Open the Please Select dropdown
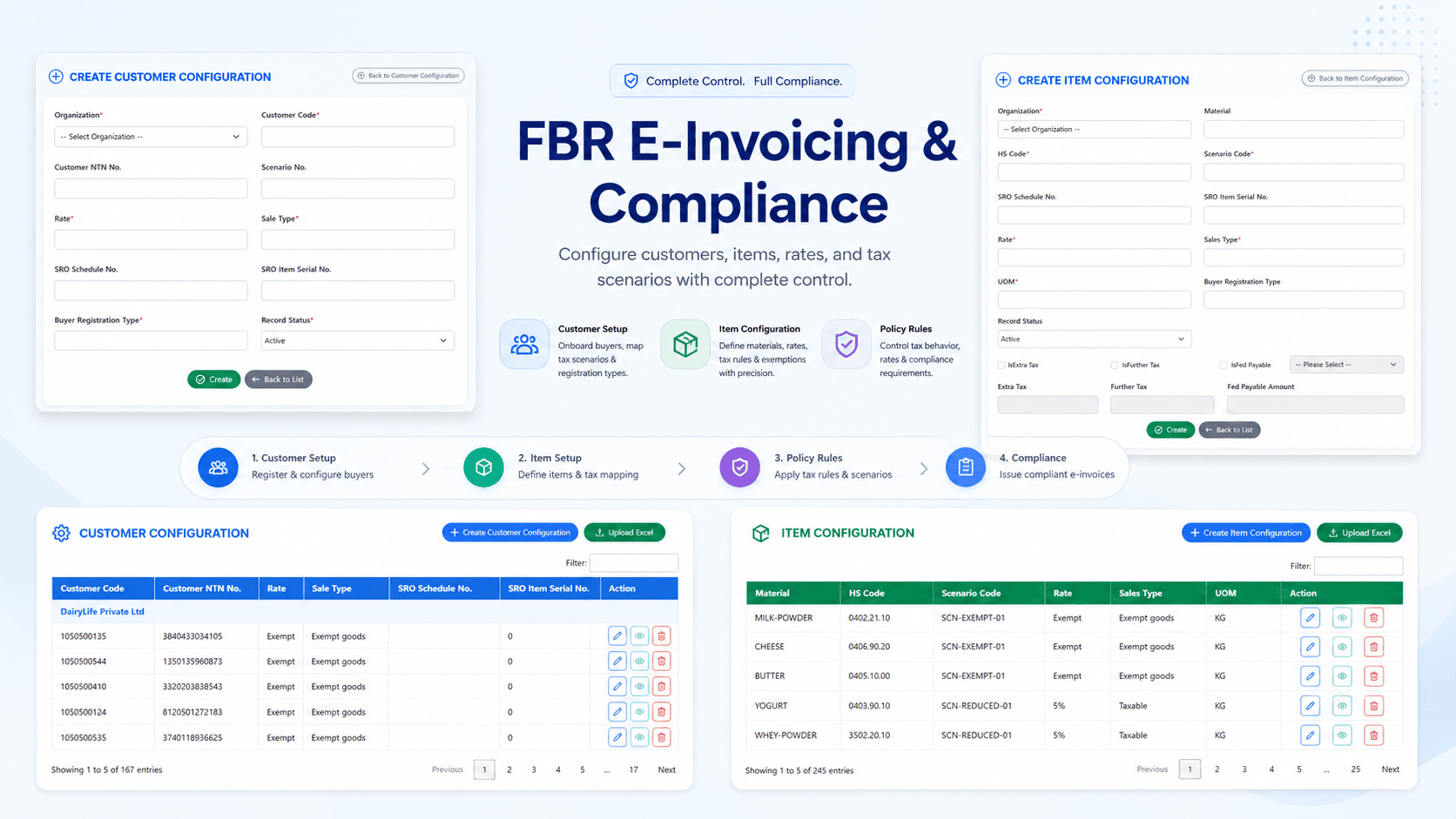This screenshot has width=1456, height=819. [x=1346, y=365]
